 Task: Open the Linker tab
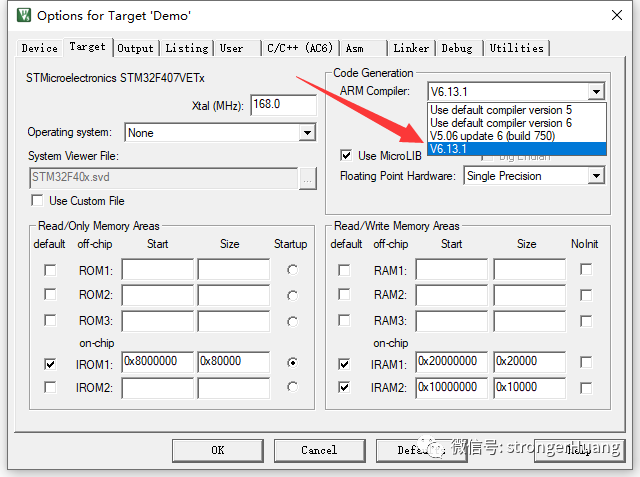point(411,48)
